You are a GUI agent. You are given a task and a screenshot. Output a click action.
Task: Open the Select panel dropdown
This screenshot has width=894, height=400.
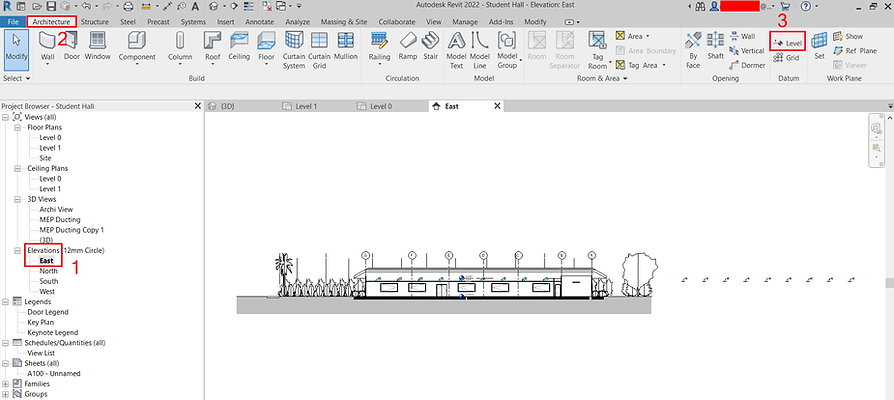coord(17,78)
